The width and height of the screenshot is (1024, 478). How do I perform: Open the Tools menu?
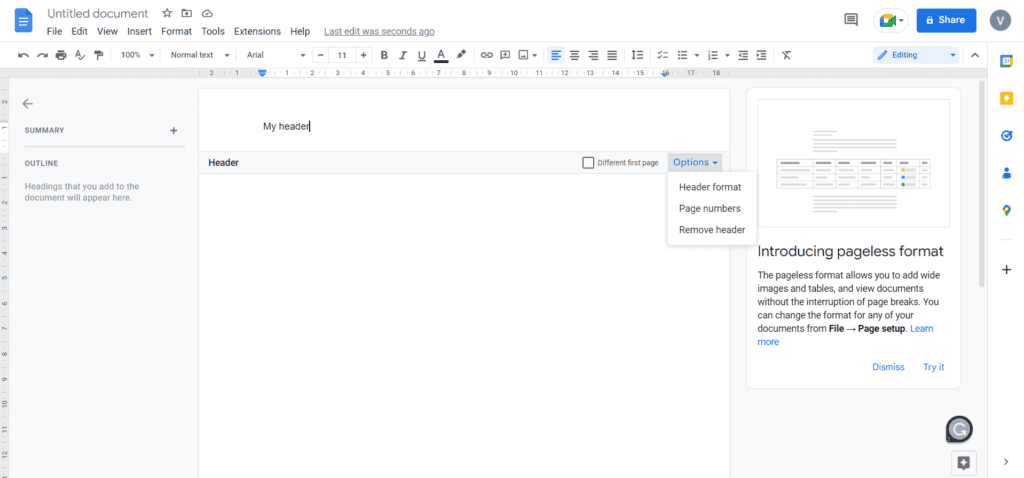pos(213,31)
